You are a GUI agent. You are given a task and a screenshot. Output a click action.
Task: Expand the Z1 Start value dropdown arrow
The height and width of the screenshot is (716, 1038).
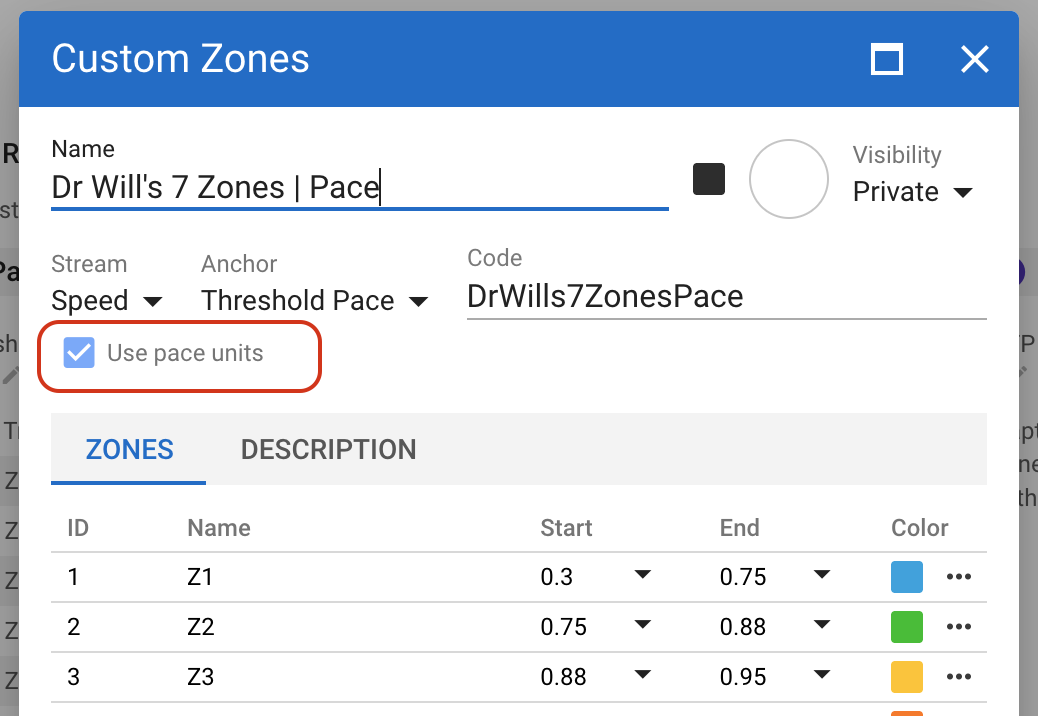(x=643, y=575)
